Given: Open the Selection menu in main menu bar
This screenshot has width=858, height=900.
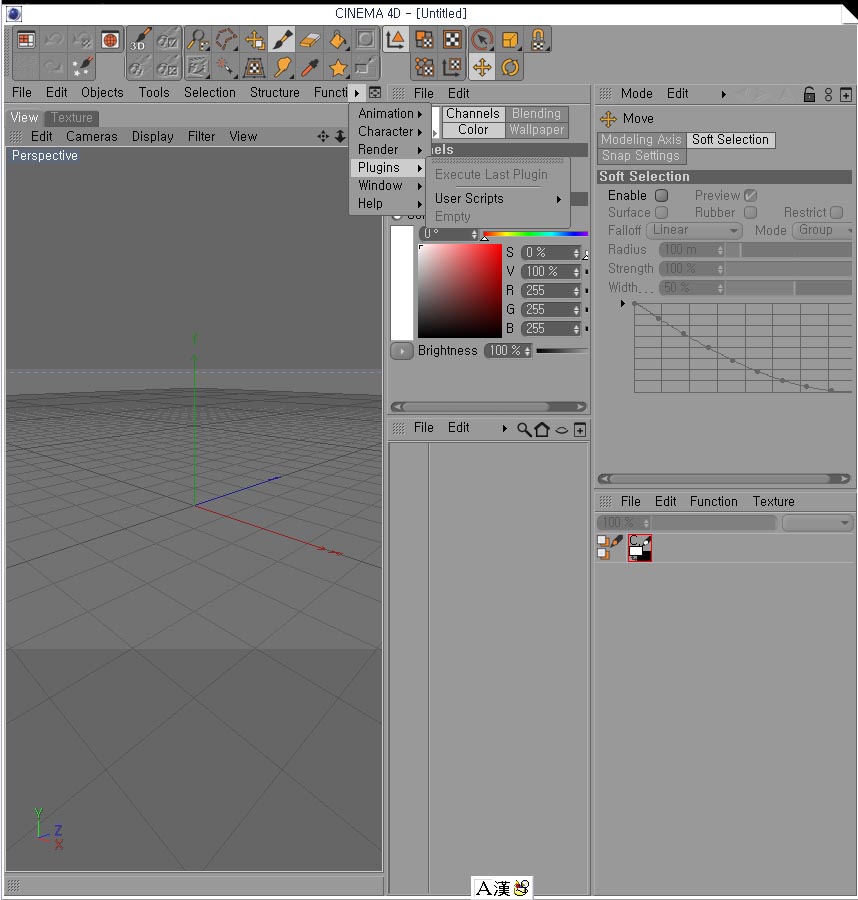Looking at the screenshot, I should [x=209, y=92].
